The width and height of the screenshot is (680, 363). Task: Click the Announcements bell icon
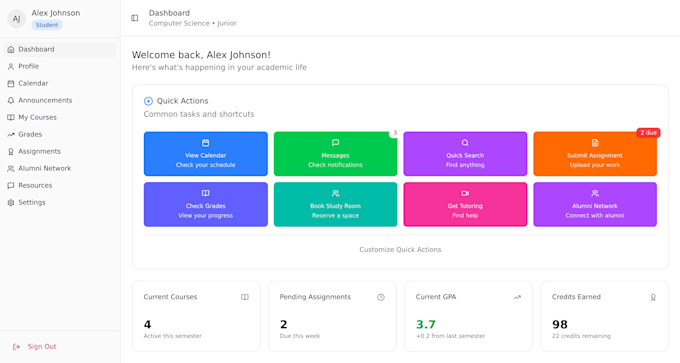11,100
